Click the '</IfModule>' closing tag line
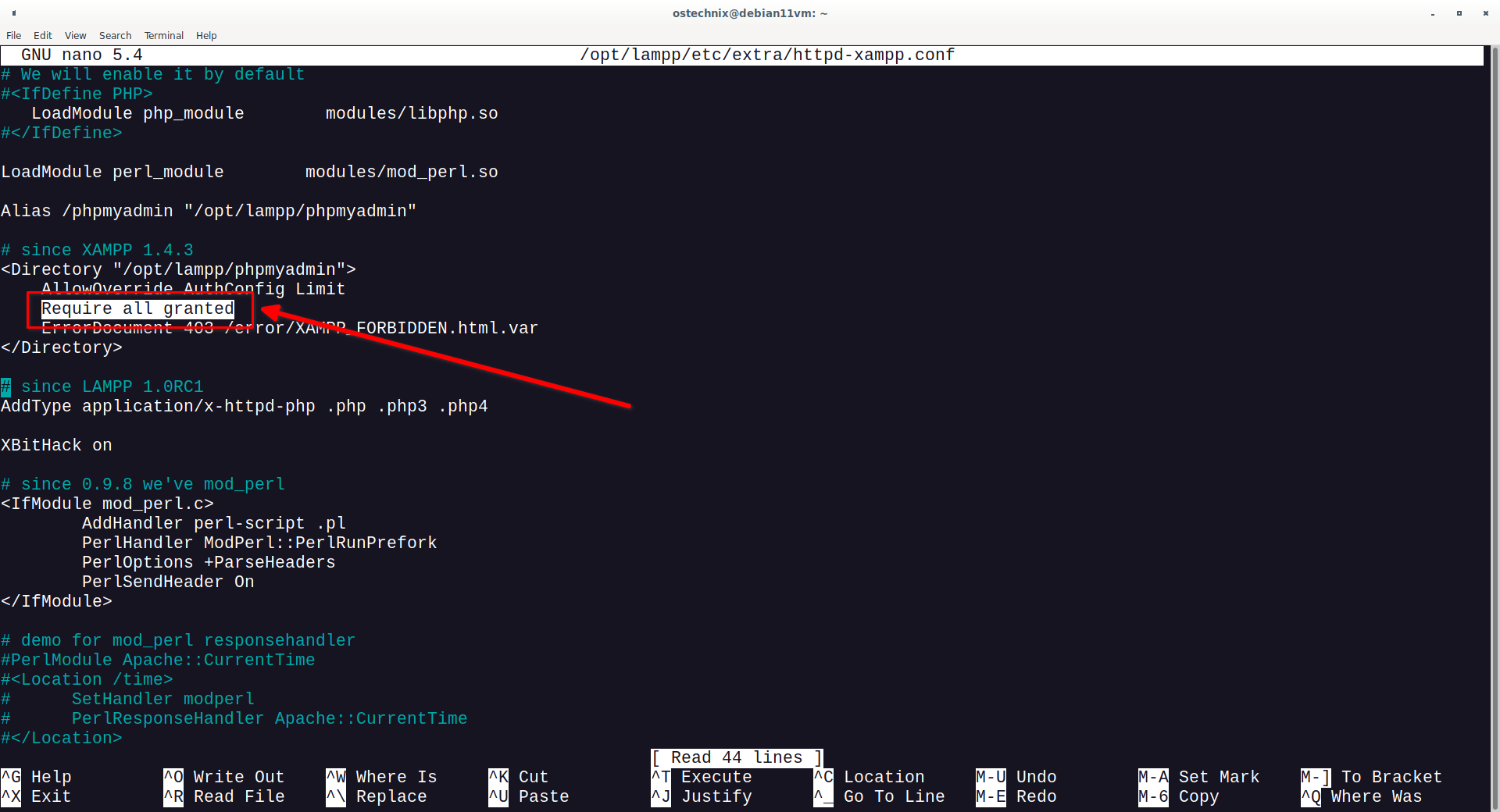 tap(56, 601)
